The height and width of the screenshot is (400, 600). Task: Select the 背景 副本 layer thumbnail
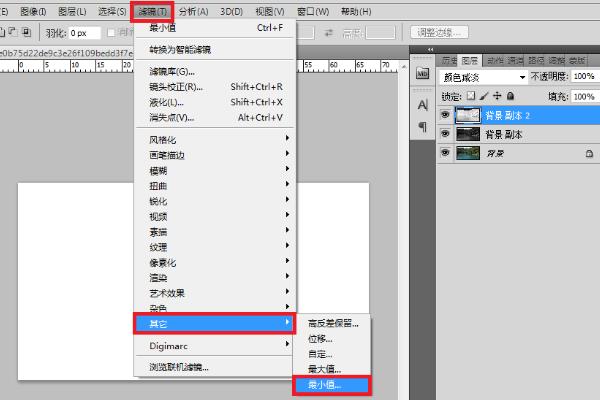[468, 134]
